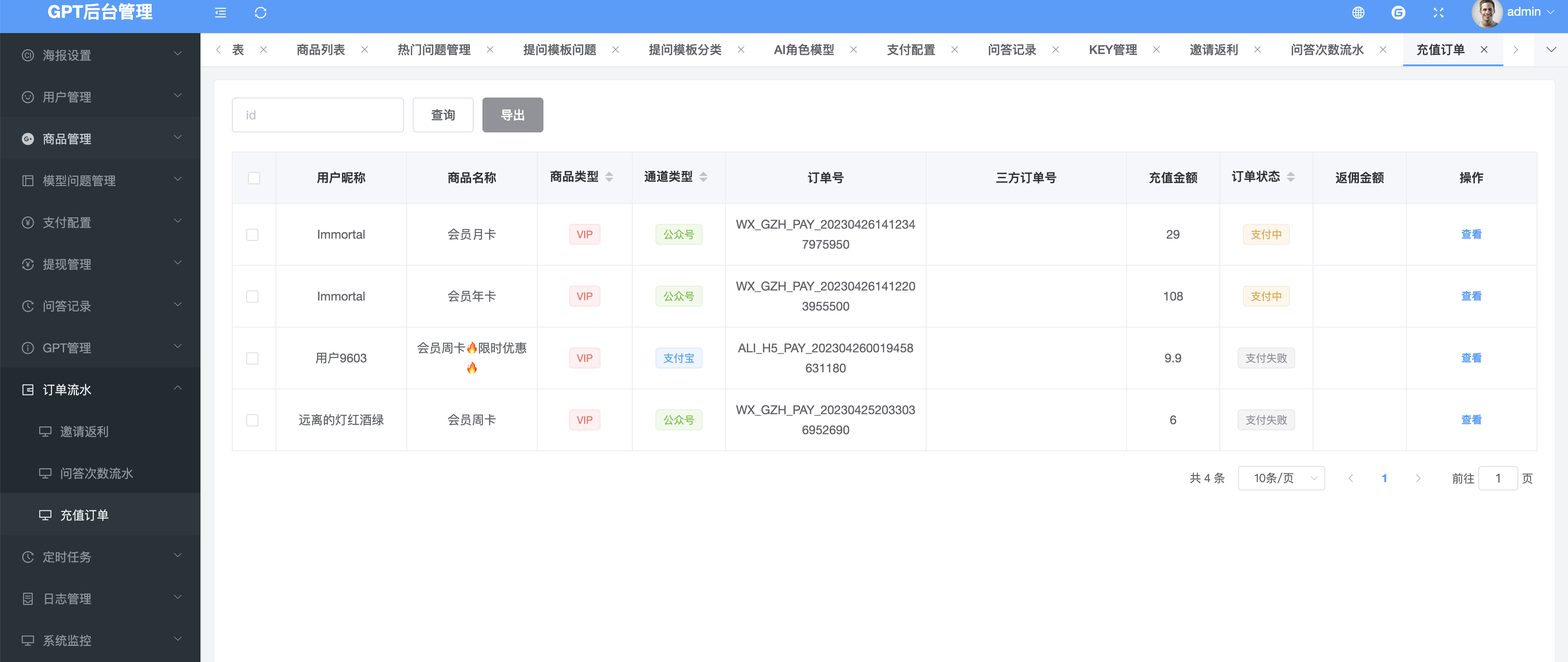Image resolution: width=1568 pixels, height=662 pixels.
Task: Check the select-all header checkbox
Action: 254,178
